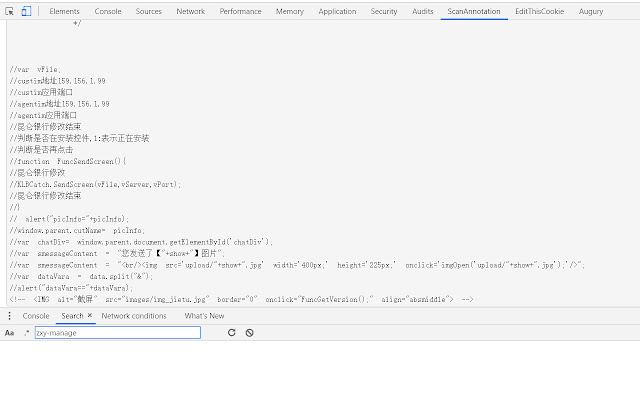Switch to the Security tab
The image size is (640, 400).
pos(384,11)
